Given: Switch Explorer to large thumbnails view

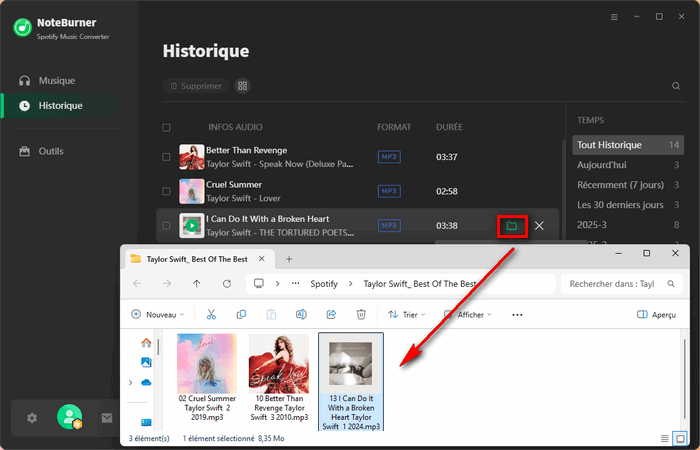Looking at the screenshot, I should tap(680, 438).
